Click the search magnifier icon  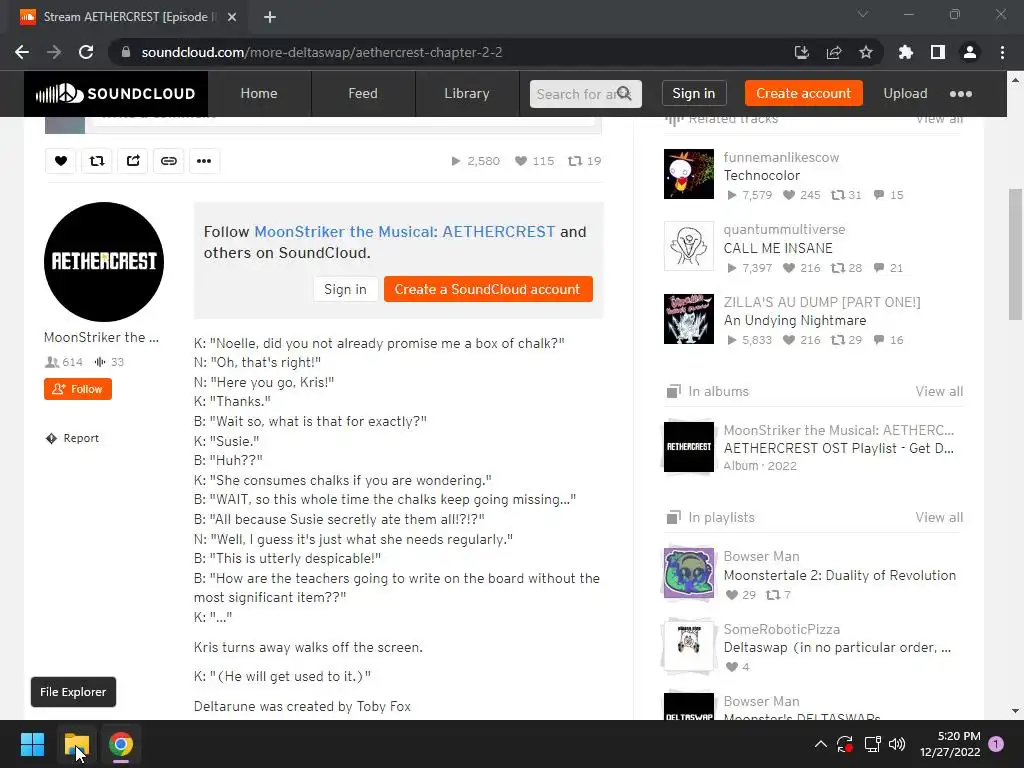click(x=624, y=93)
